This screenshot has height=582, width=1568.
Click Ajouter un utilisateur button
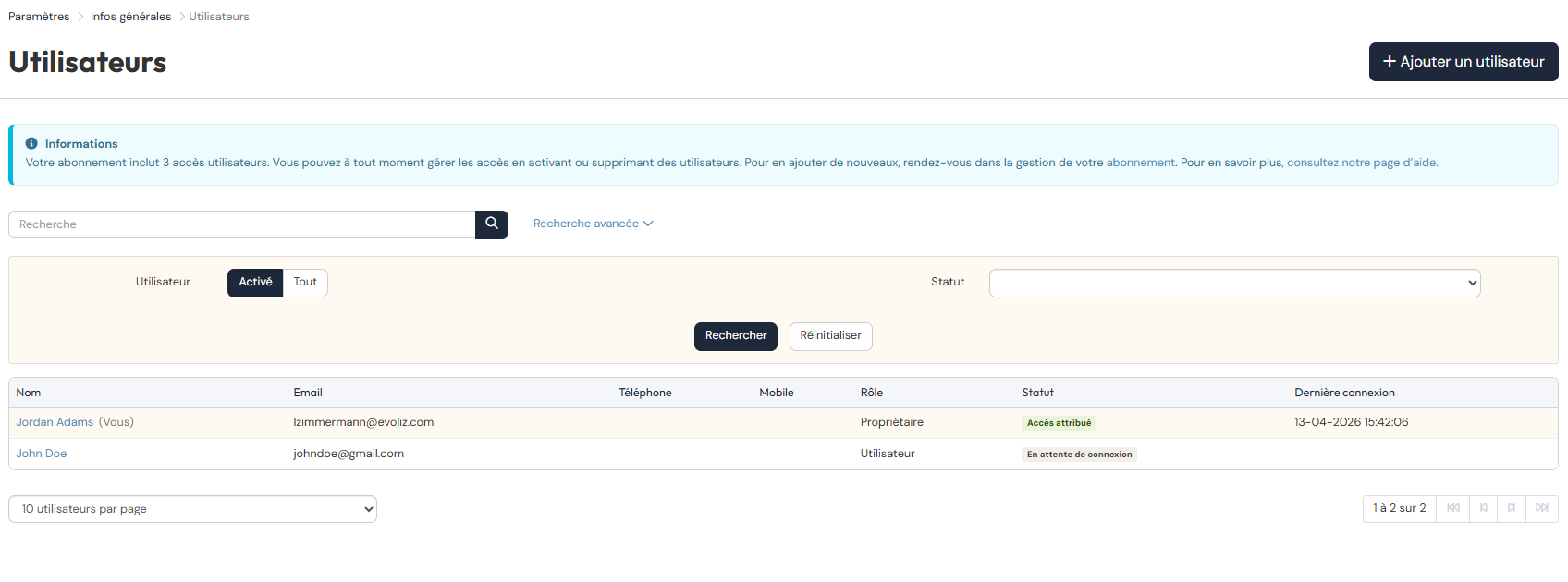tap(1463, 62)
